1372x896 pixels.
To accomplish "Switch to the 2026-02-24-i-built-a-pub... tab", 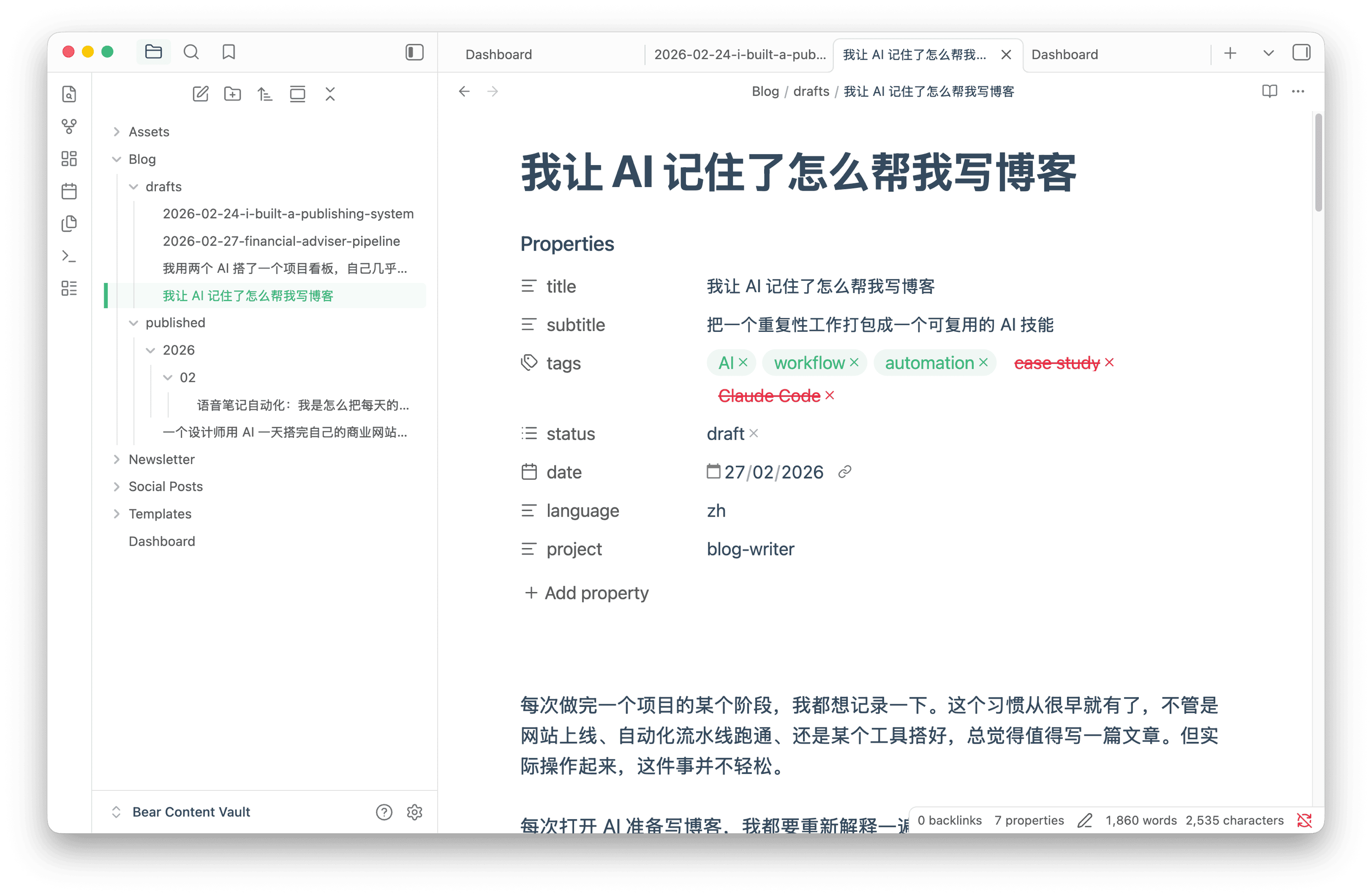I will pos(740,54).
